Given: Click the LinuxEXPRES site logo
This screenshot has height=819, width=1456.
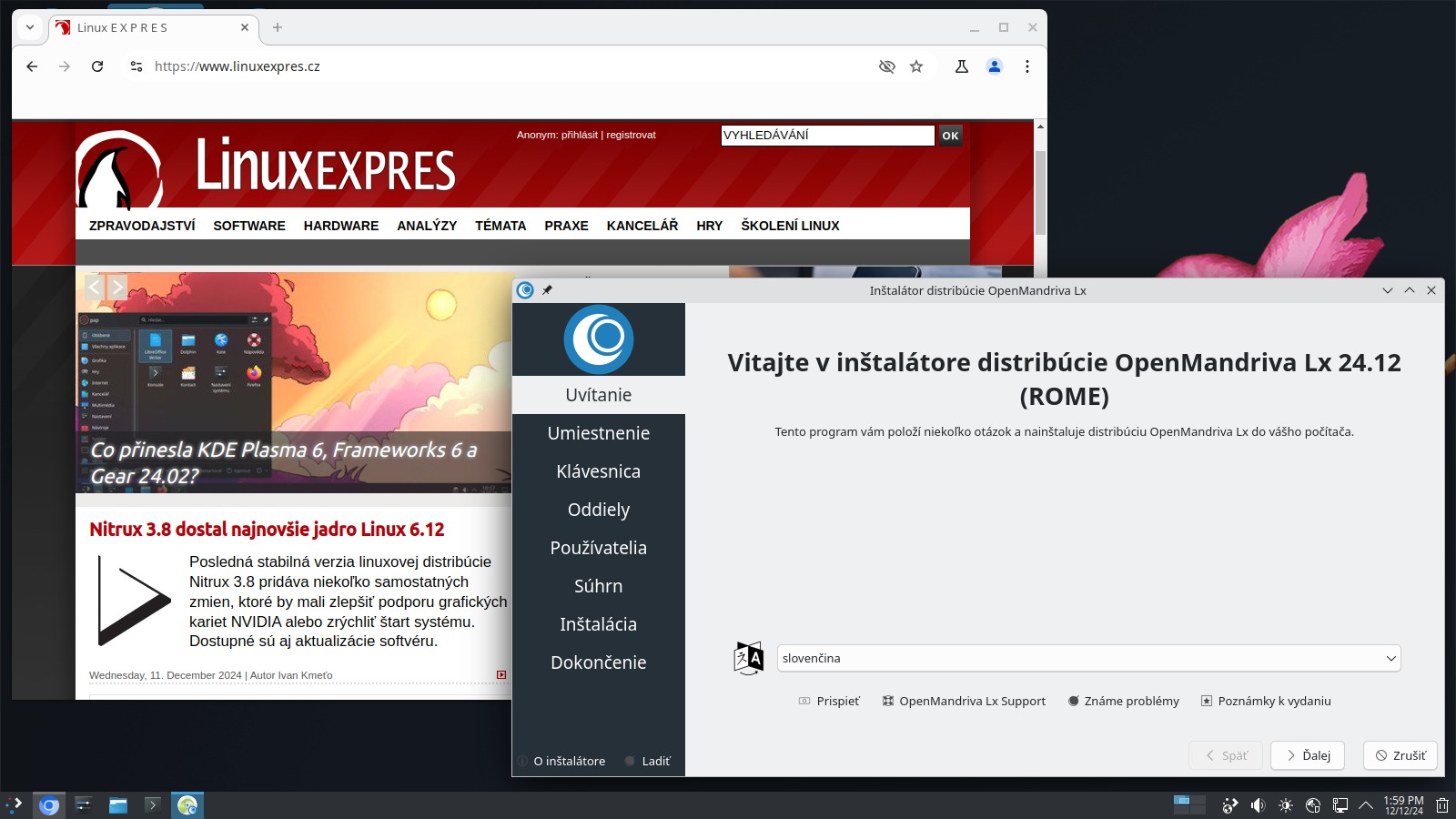Looking at the screenshot, I should pos(267,169).
